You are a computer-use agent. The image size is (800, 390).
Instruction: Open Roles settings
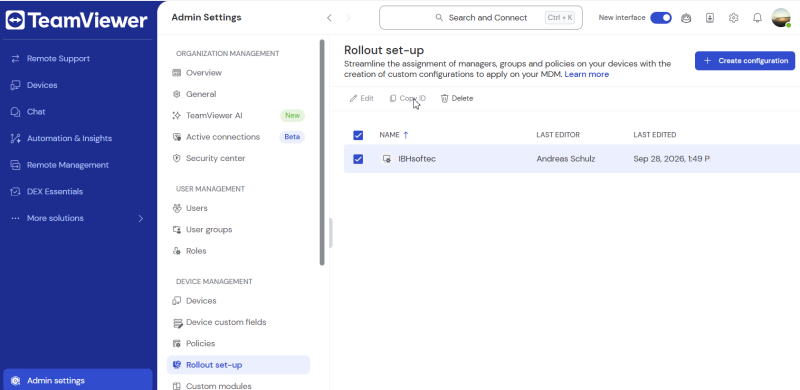tap(196, 251)
